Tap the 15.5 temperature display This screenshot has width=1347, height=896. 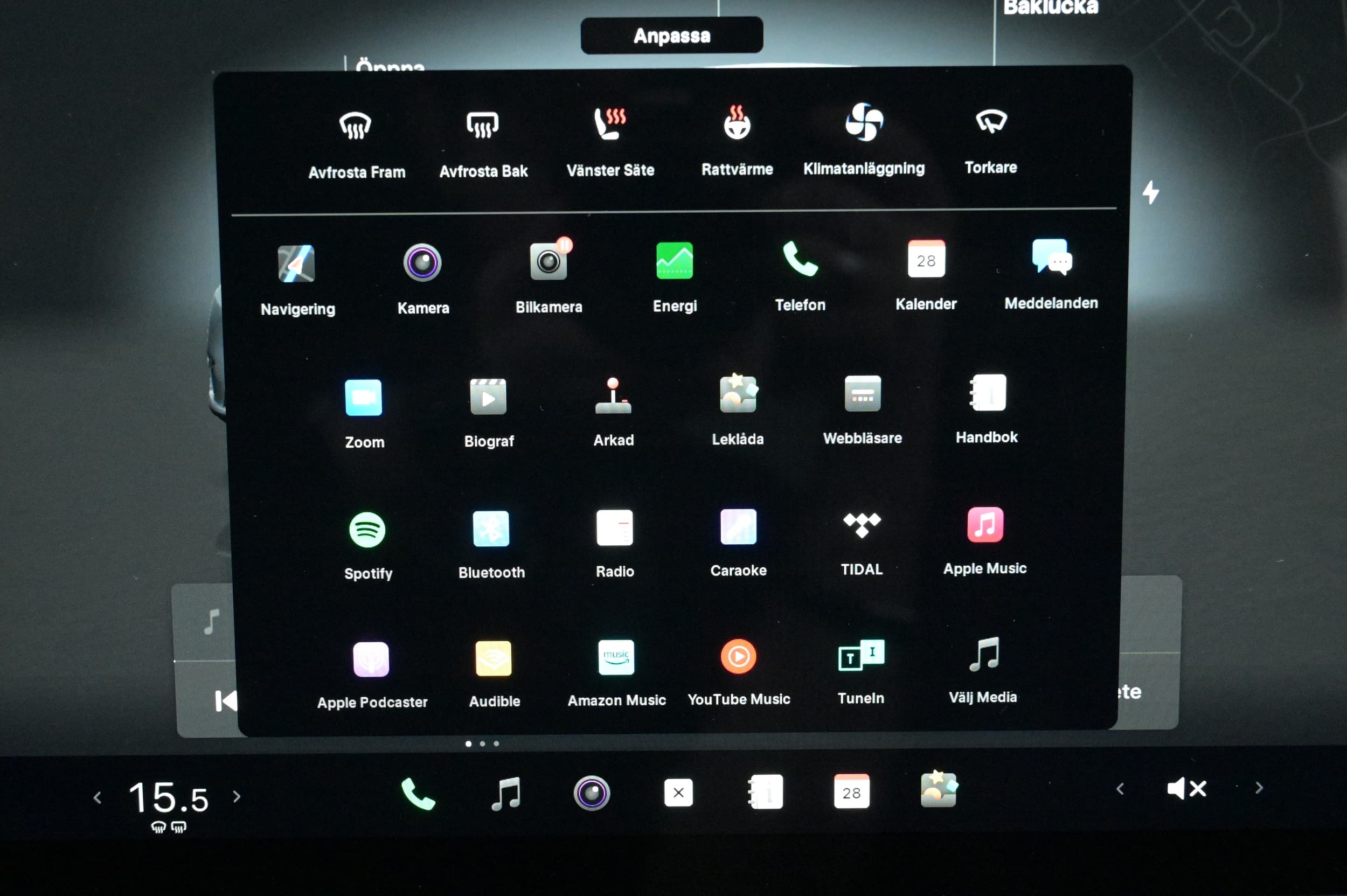coord(169,797)
